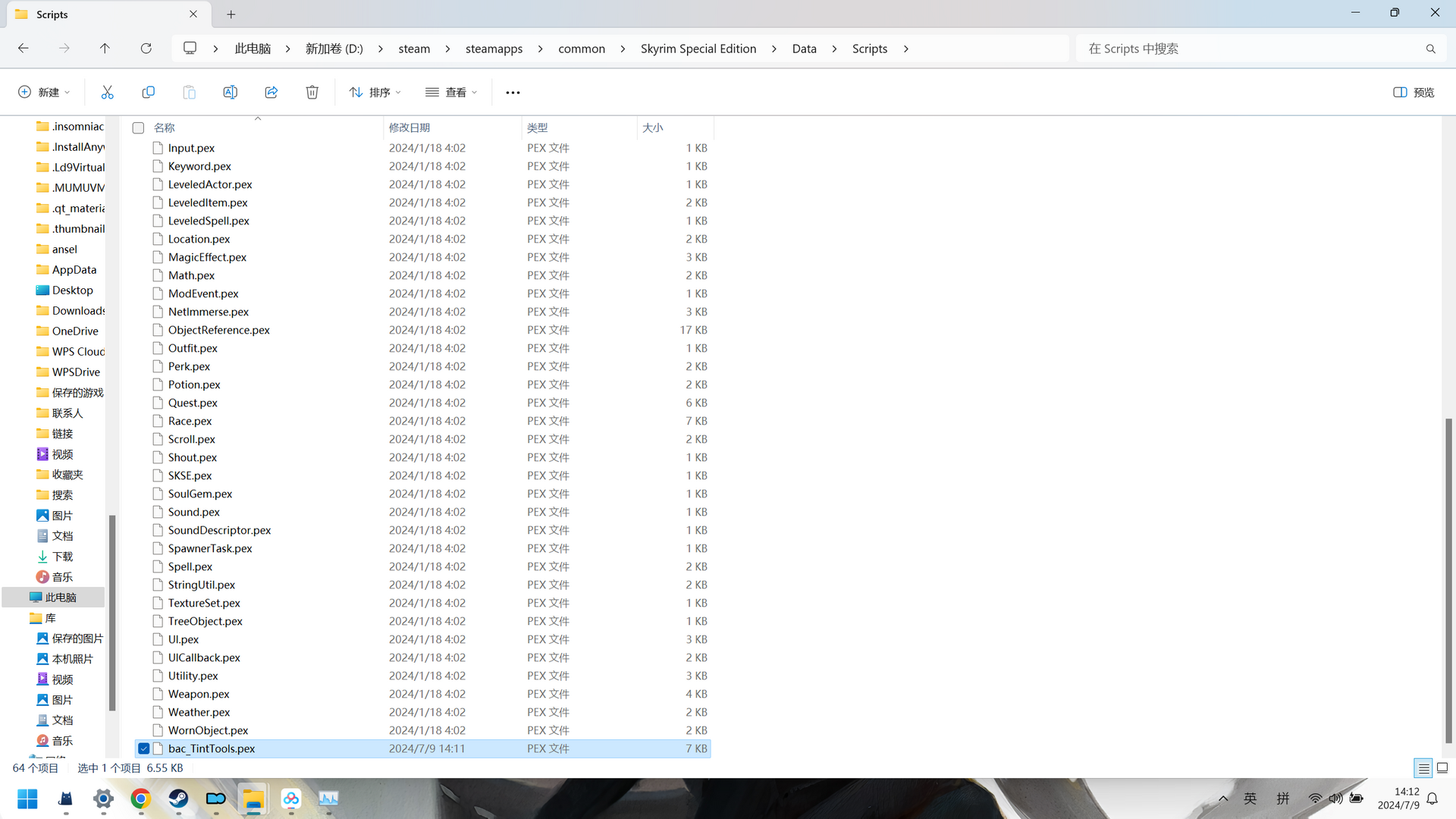Add a new tab
Viewport: 1456px width, 819px height.
click(x=231, y=14)
